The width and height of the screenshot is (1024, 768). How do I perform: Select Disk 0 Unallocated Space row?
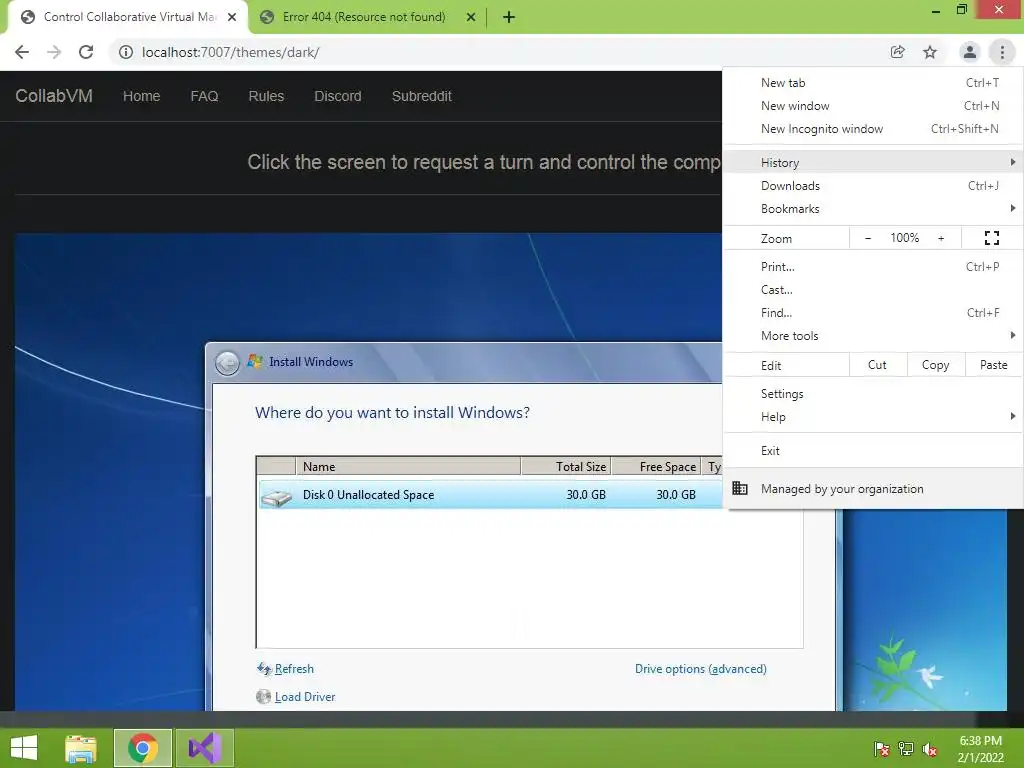[490, 495]
